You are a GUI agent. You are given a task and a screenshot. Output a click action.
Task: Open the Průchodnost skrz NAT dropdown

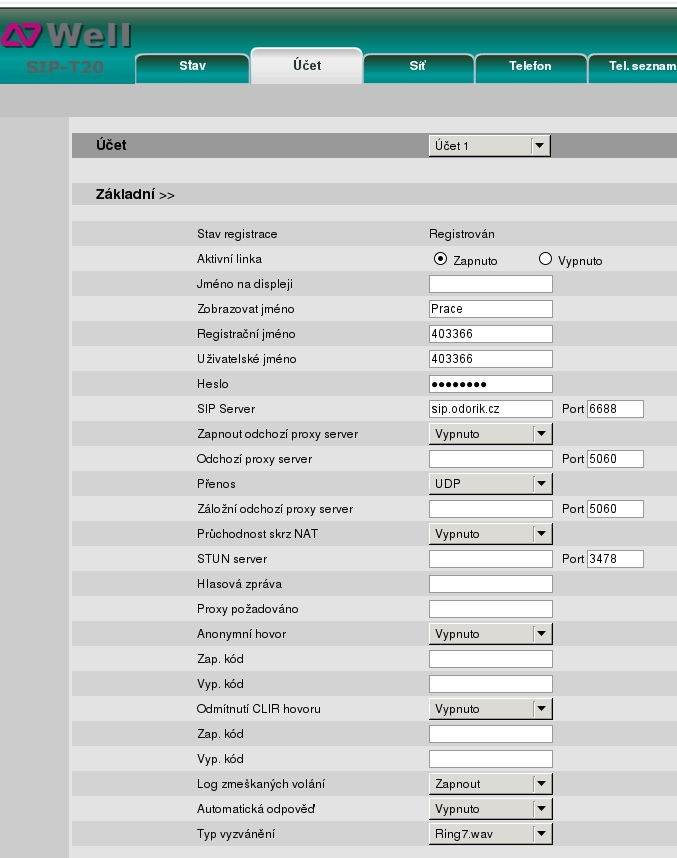489,534
